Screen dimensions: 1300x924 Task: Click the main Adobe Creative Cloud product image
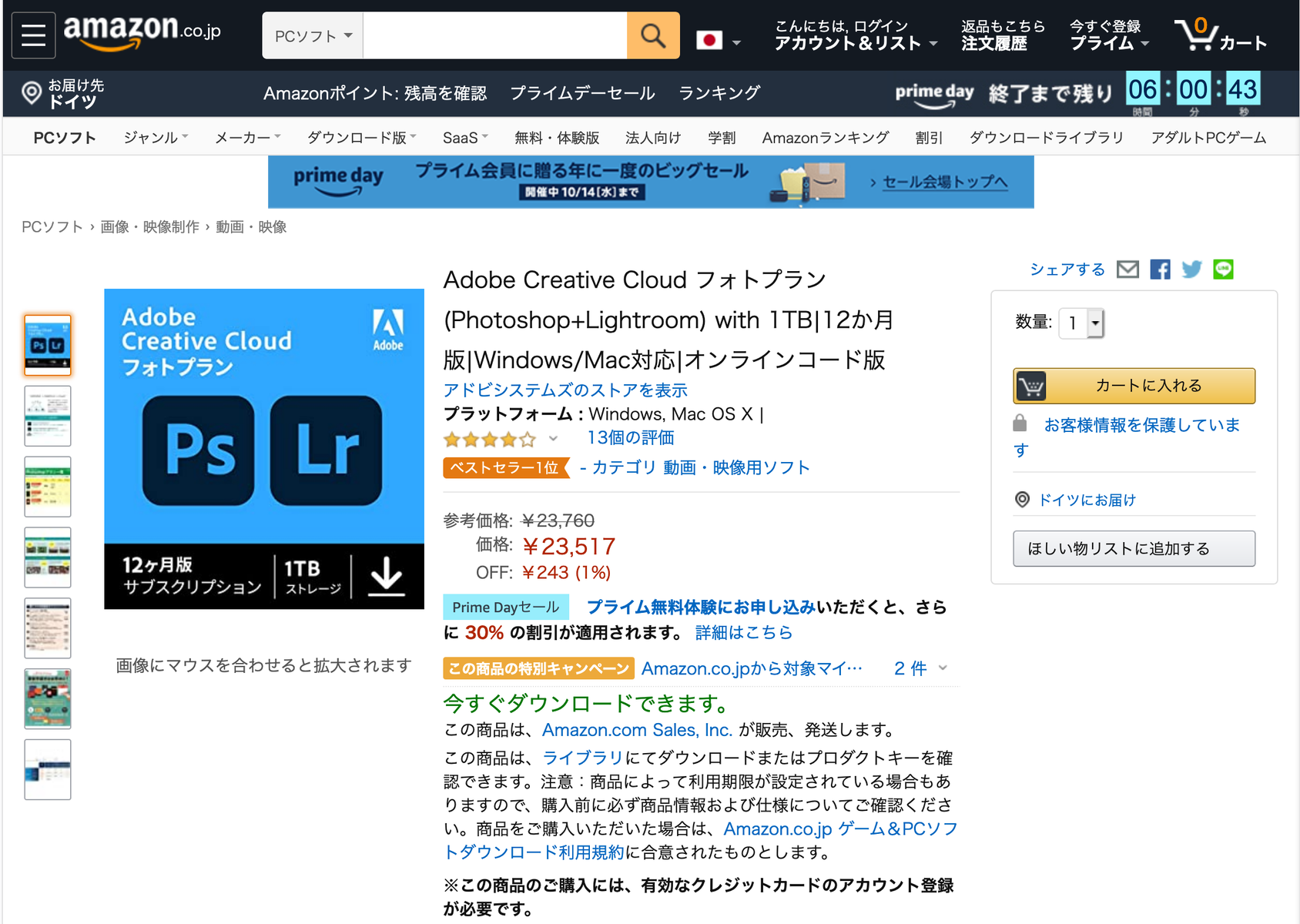click(x=264, y=449)
